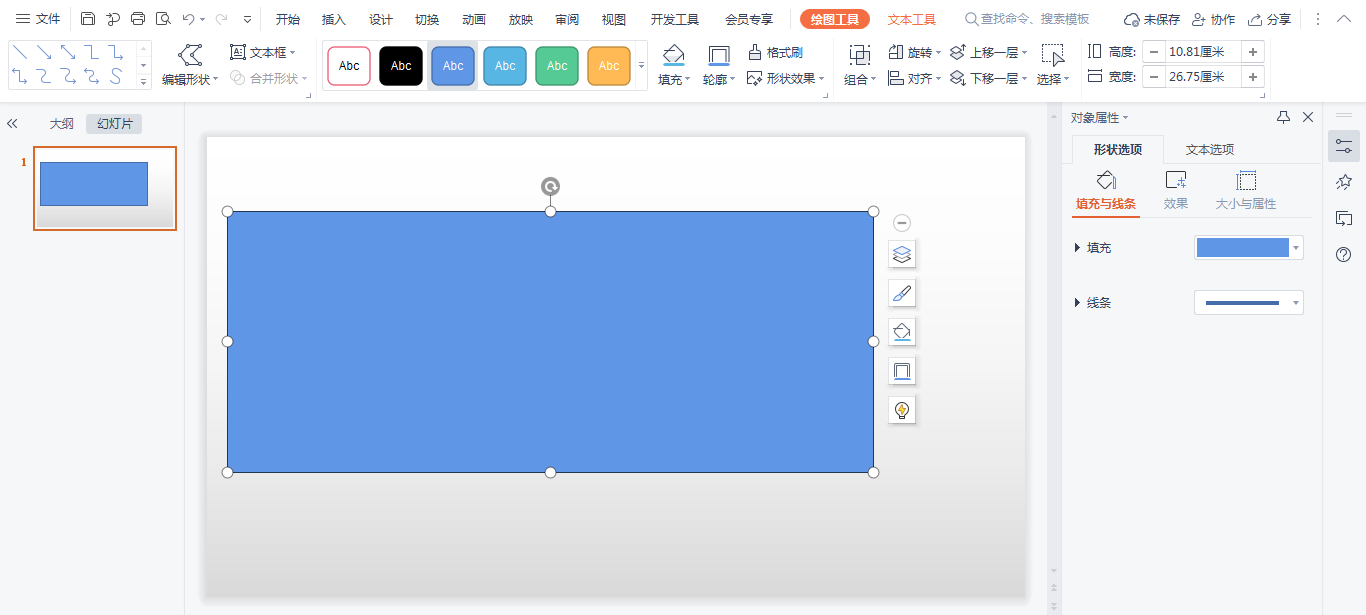This screenshot has height=615, width=1366.
Task: Click the 格式刷 format painter
Action: [776, 52]
